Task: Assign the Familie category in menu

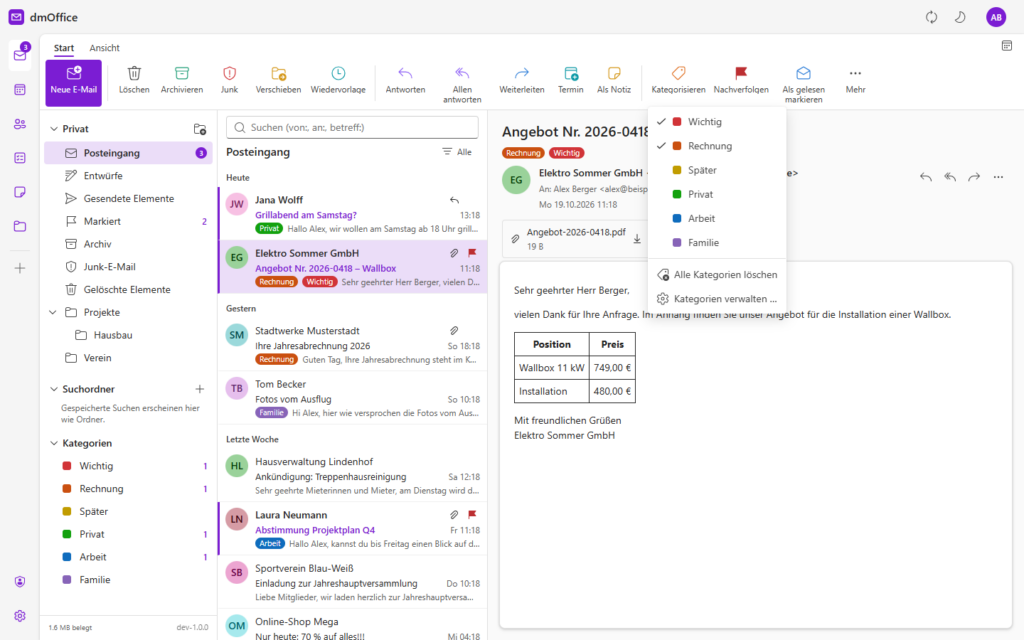Action: tap(716, 242)
